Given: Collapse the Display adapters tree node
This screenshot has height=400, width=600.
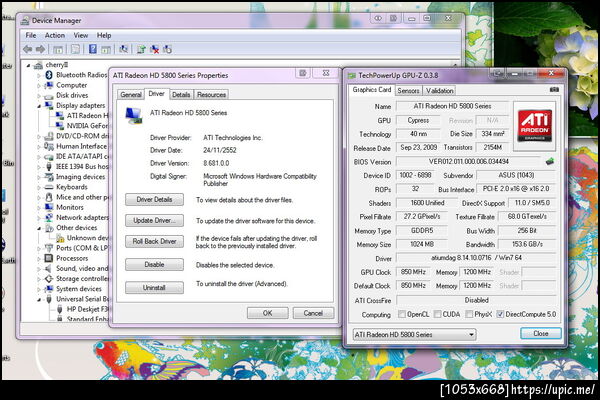Looking at the screenshot, I should pos(39,106).
